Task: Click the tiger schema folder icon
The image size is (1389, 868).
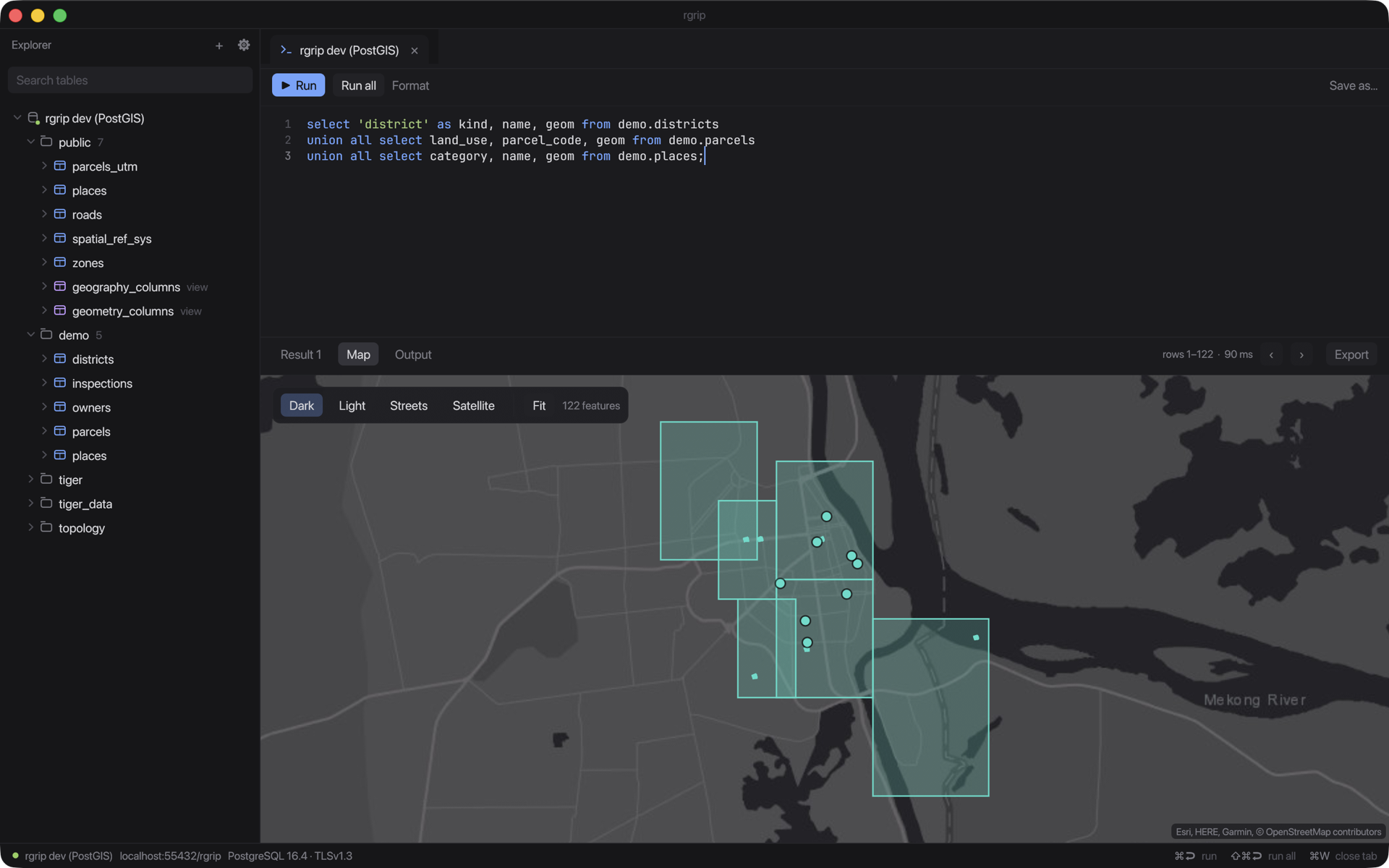Action: 46,479
